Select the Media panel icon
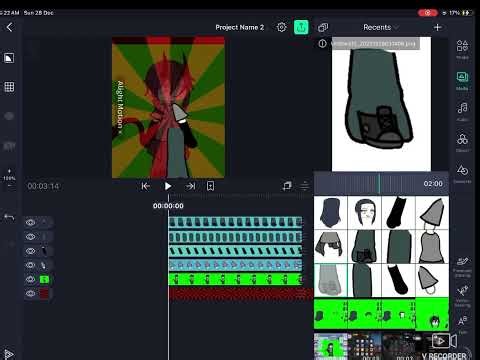The height and width of the screenshot is (360, 480). [462, 80]
